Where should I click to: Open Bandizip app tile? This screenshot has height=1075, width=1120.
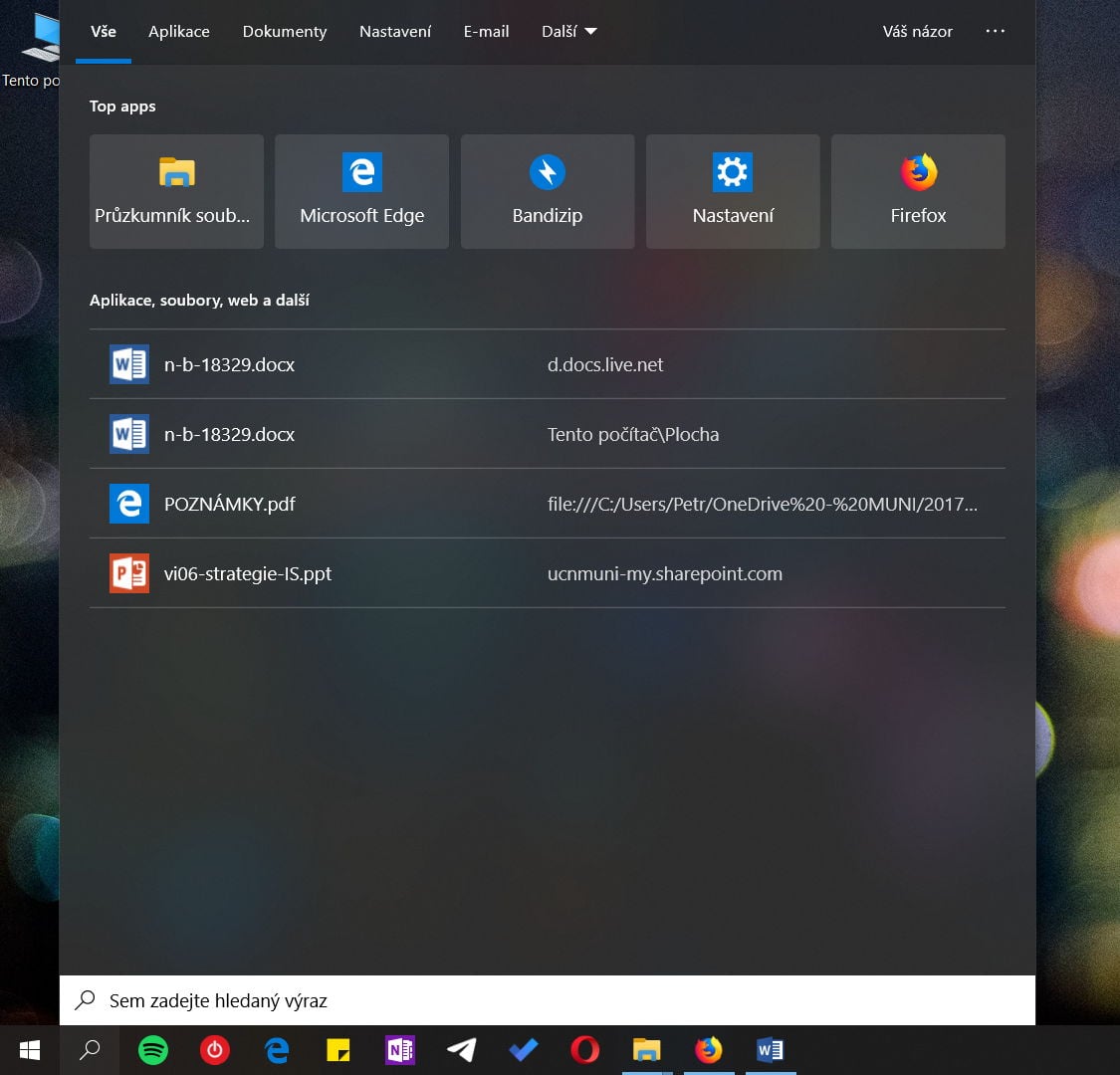click(547, 191)
